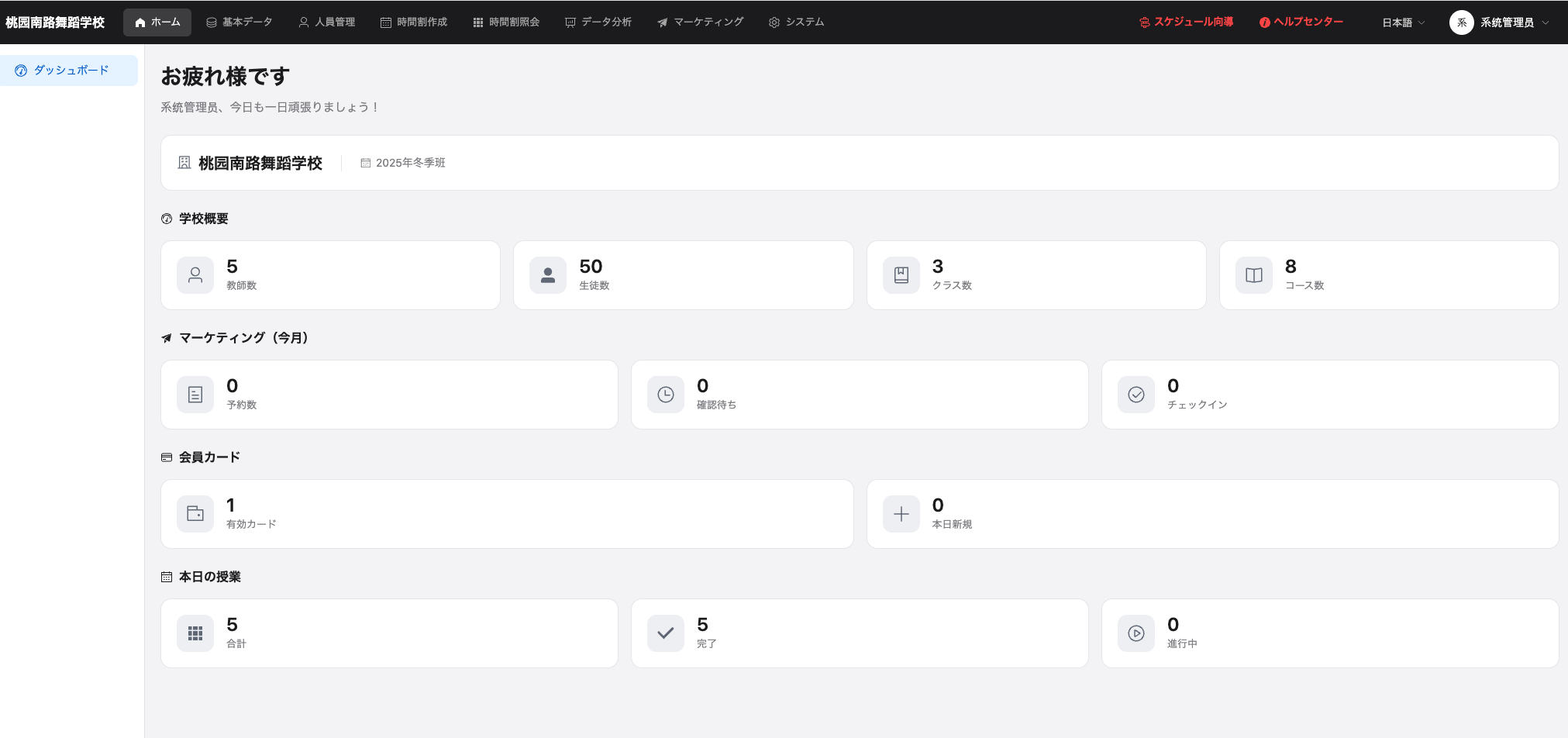Viewport: 1568px width, 738px height.
Task: Click the teacher count person icon
Action: coord(195,275)
